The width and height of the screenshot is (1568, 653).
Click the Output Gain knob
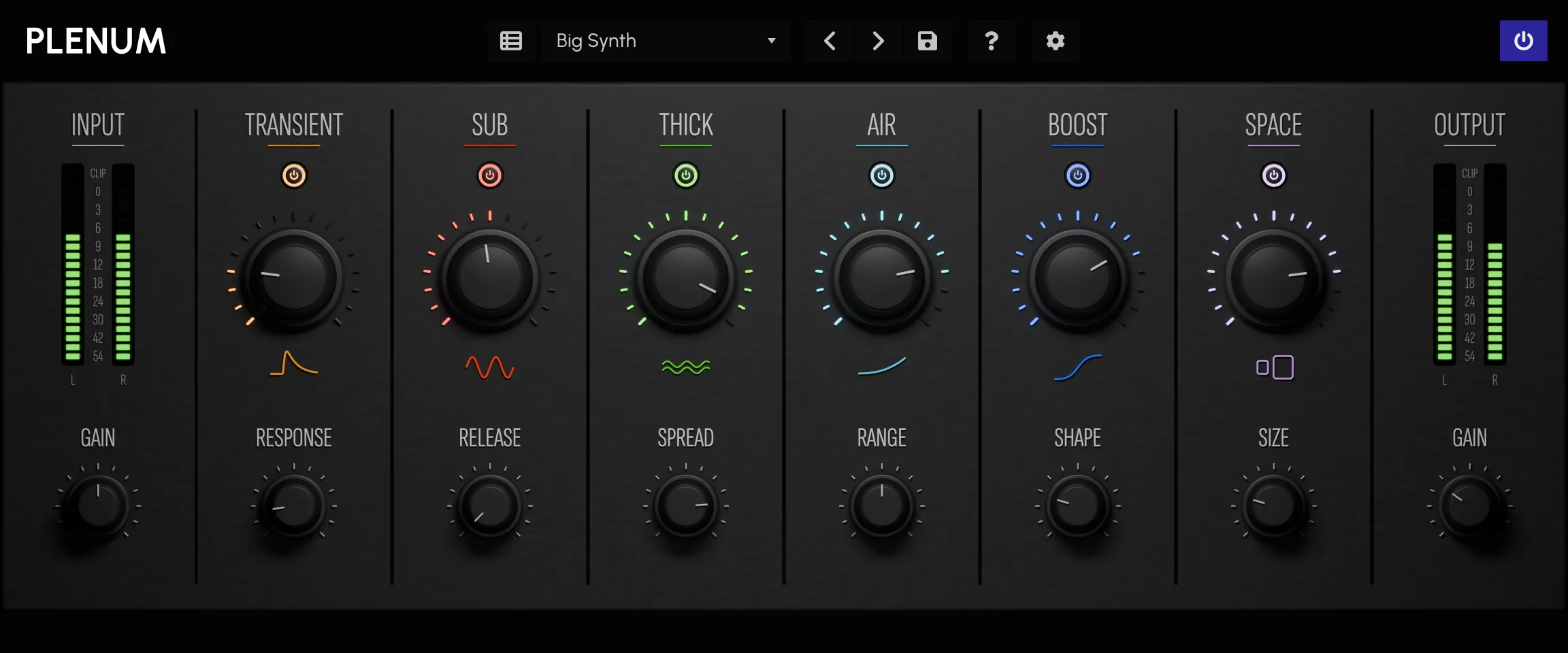pos(1470,506)
